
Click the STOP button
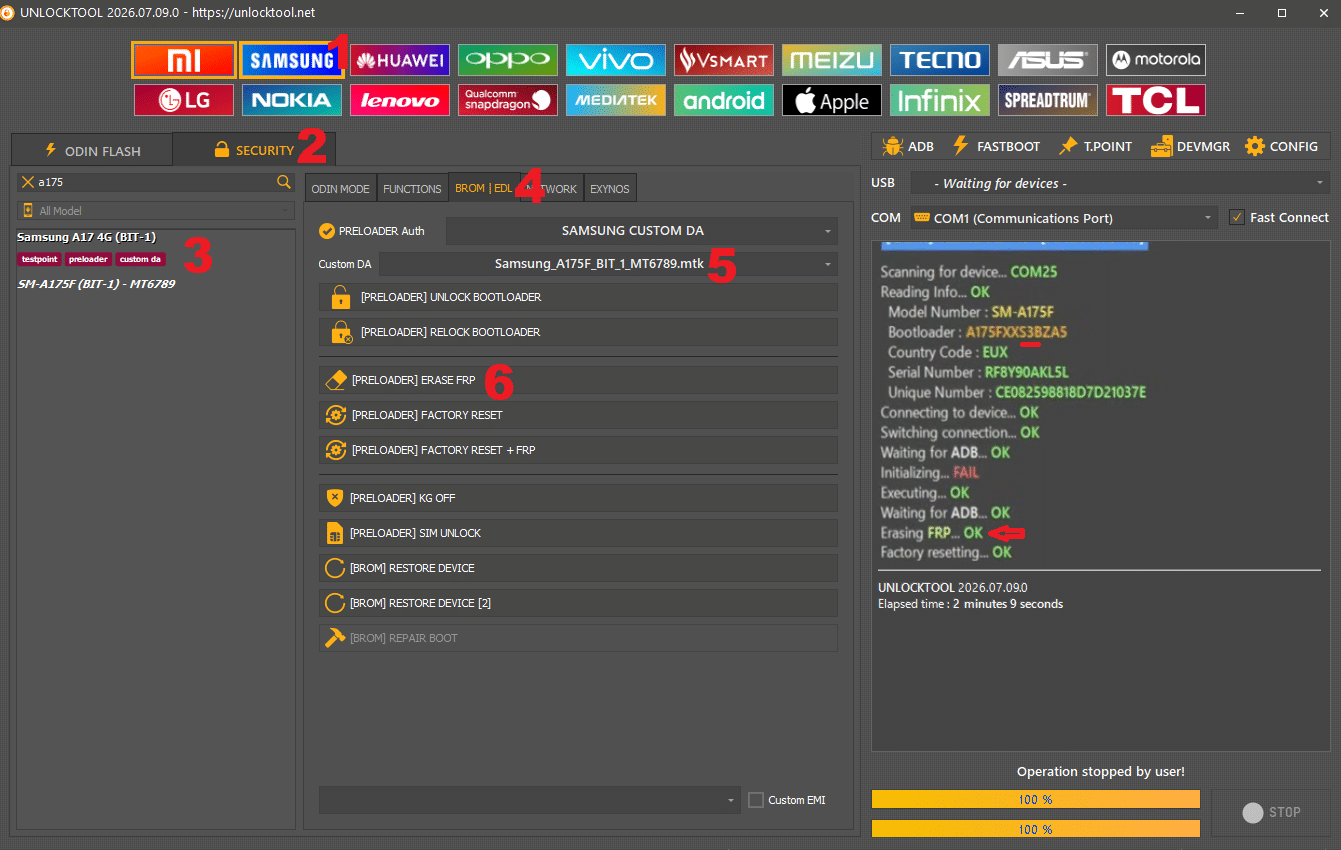click(x=1271, y=813)
